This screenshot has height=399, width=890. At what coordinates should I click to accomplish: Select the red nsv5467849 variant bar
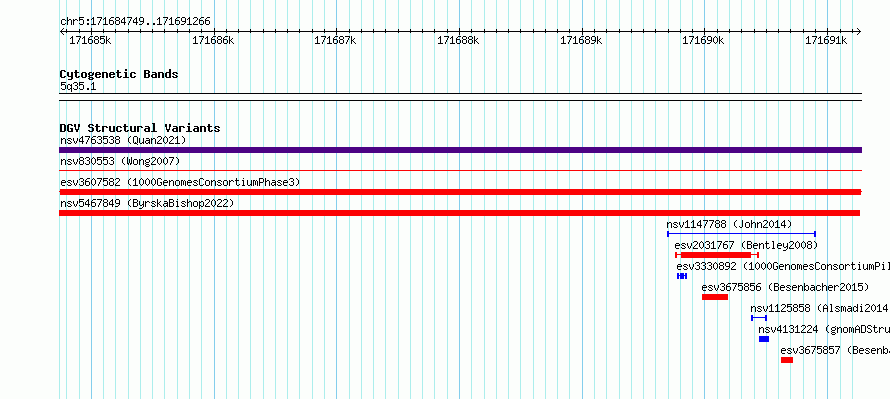(460, 213)
